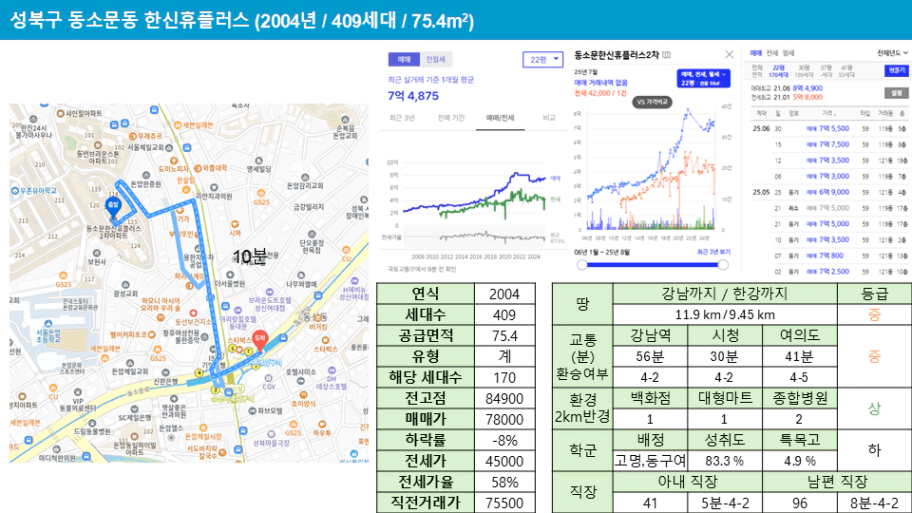Click blue button beside the 41평 option

(896, 70)
